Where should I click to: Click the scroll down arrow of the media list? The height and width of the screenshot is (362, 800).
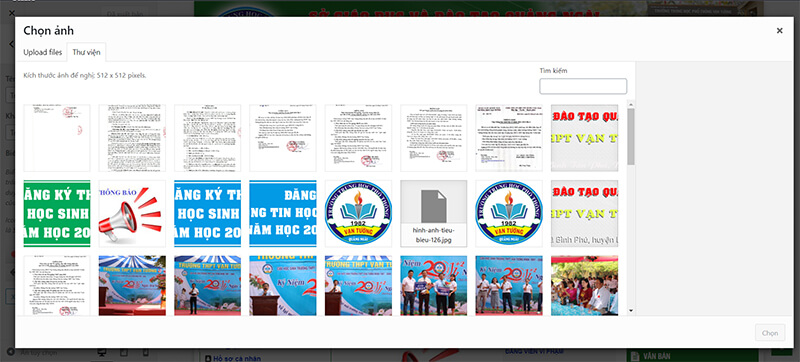click(x=631, y=310)
